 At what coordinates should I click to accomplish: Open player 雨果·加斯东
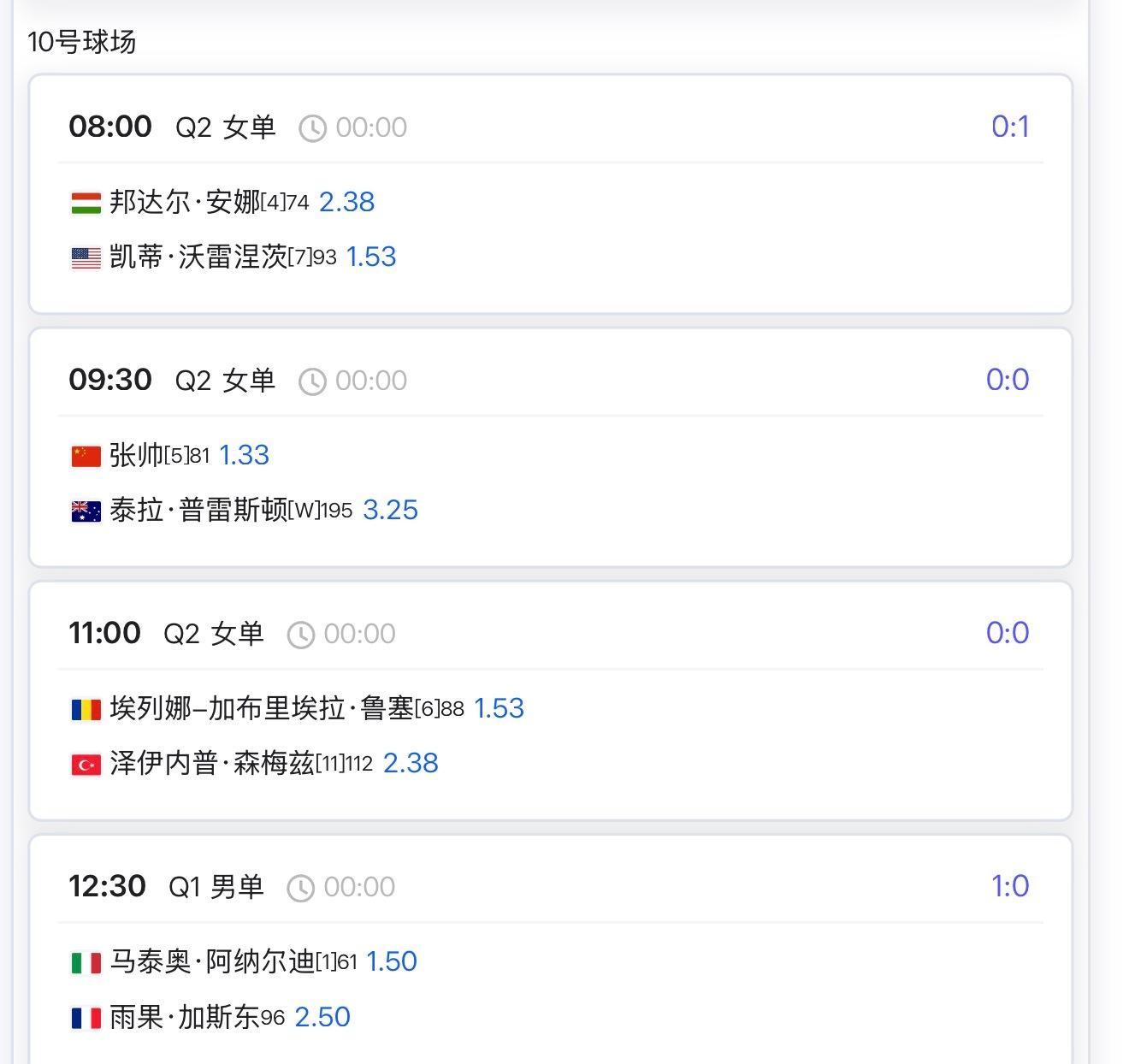(x=184, y=1017)
